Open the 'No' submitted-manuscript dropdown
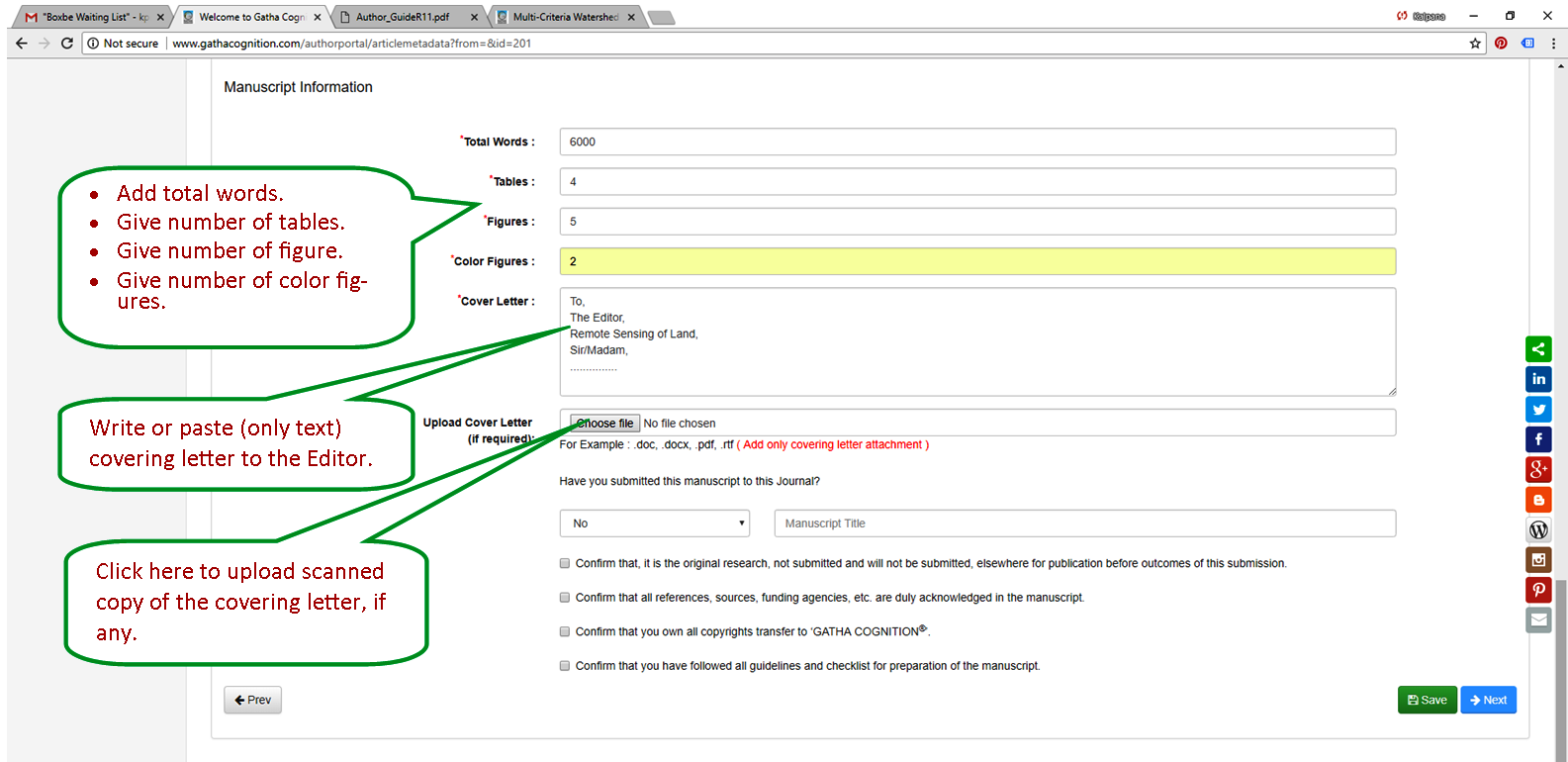 coord(654,524)
